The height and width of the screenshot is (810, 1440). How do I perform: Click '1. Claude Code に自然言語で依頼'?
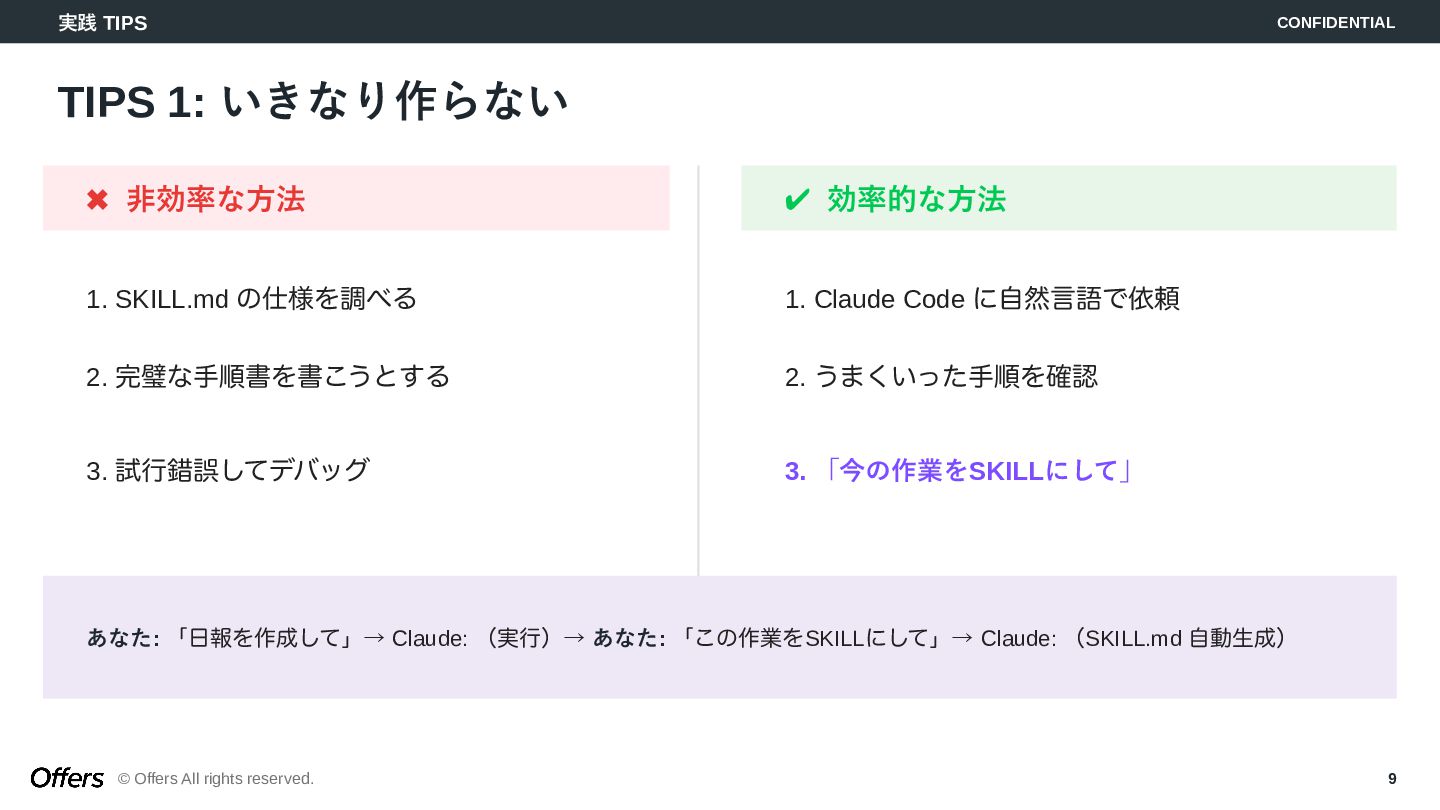click(982, 299)
